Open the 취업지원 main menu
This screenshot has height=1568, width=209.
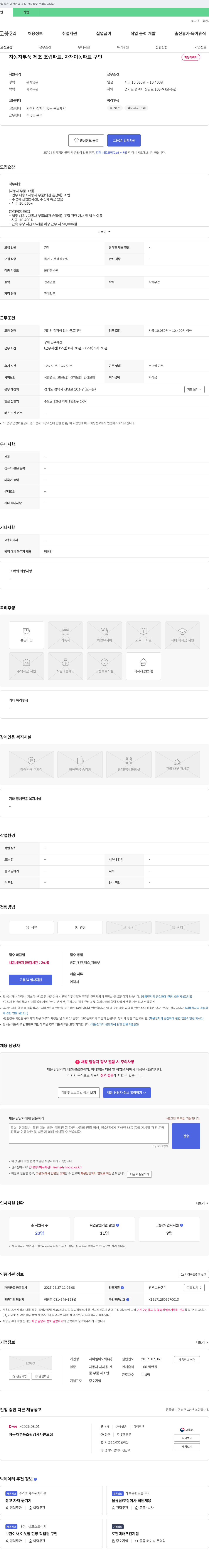69,34
